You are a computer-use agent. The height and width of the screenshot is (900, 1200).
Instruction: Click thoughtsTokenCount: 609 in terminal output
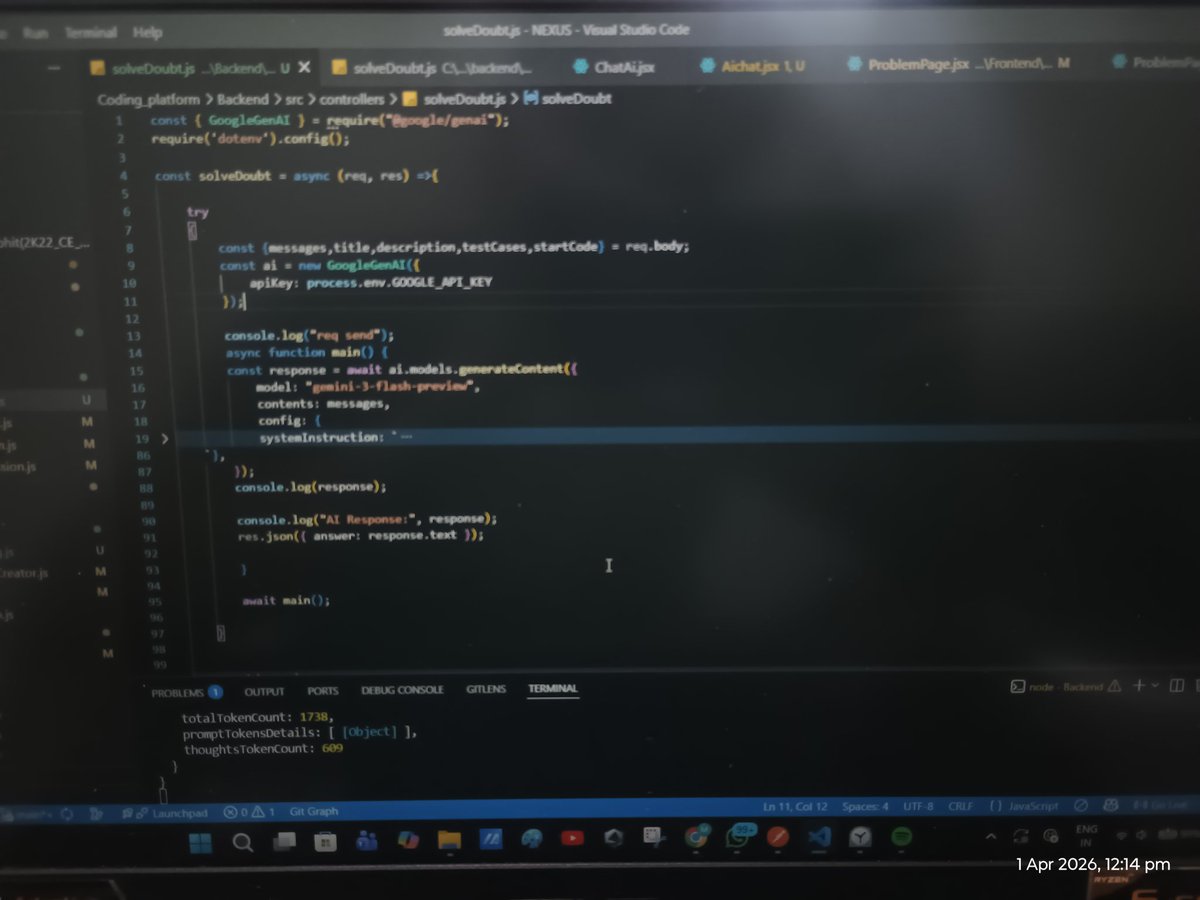point(263,748)
